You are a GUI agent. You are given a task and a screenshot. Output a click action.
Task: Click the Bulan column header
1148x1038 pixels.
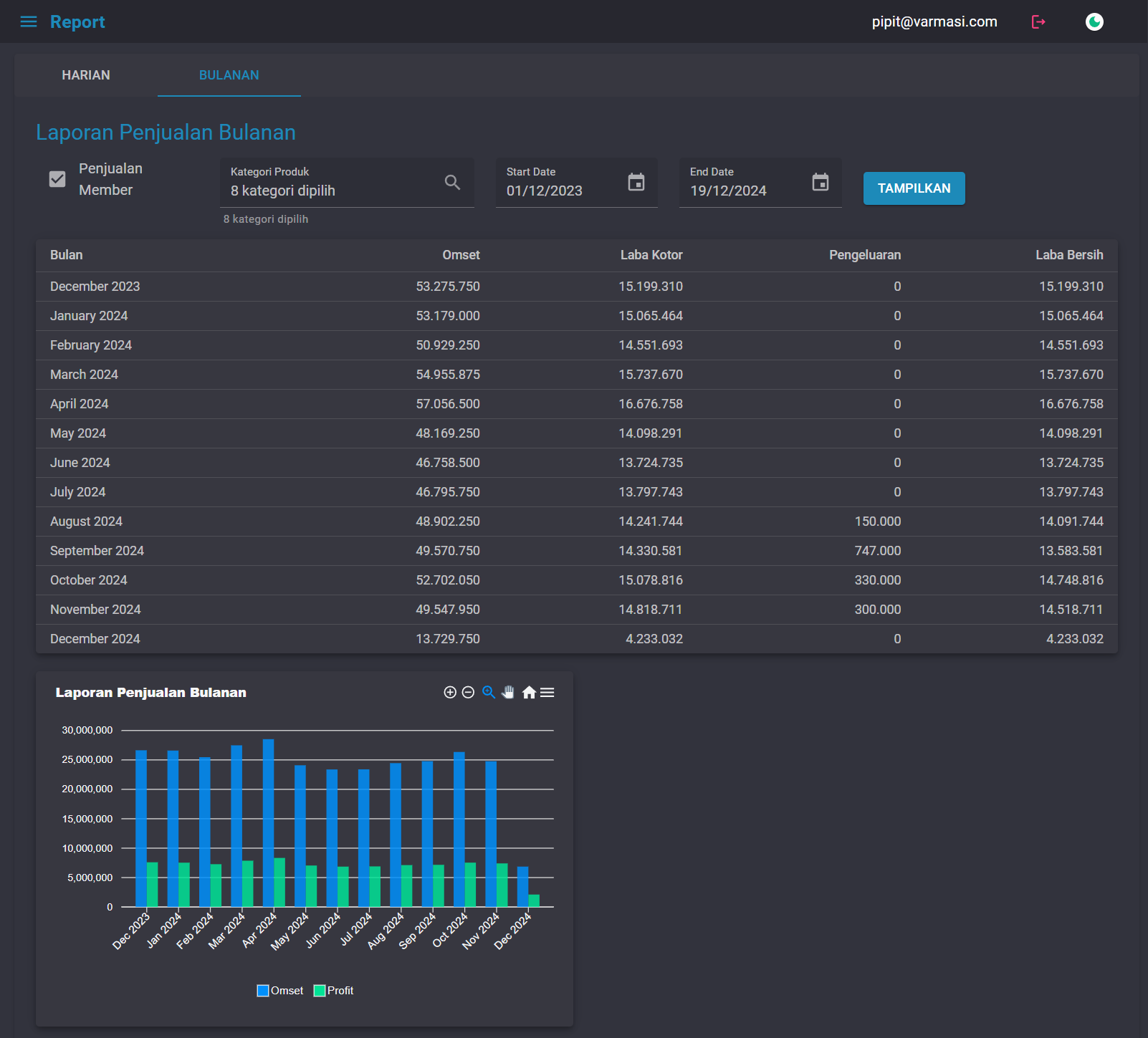tap(67, 255)
